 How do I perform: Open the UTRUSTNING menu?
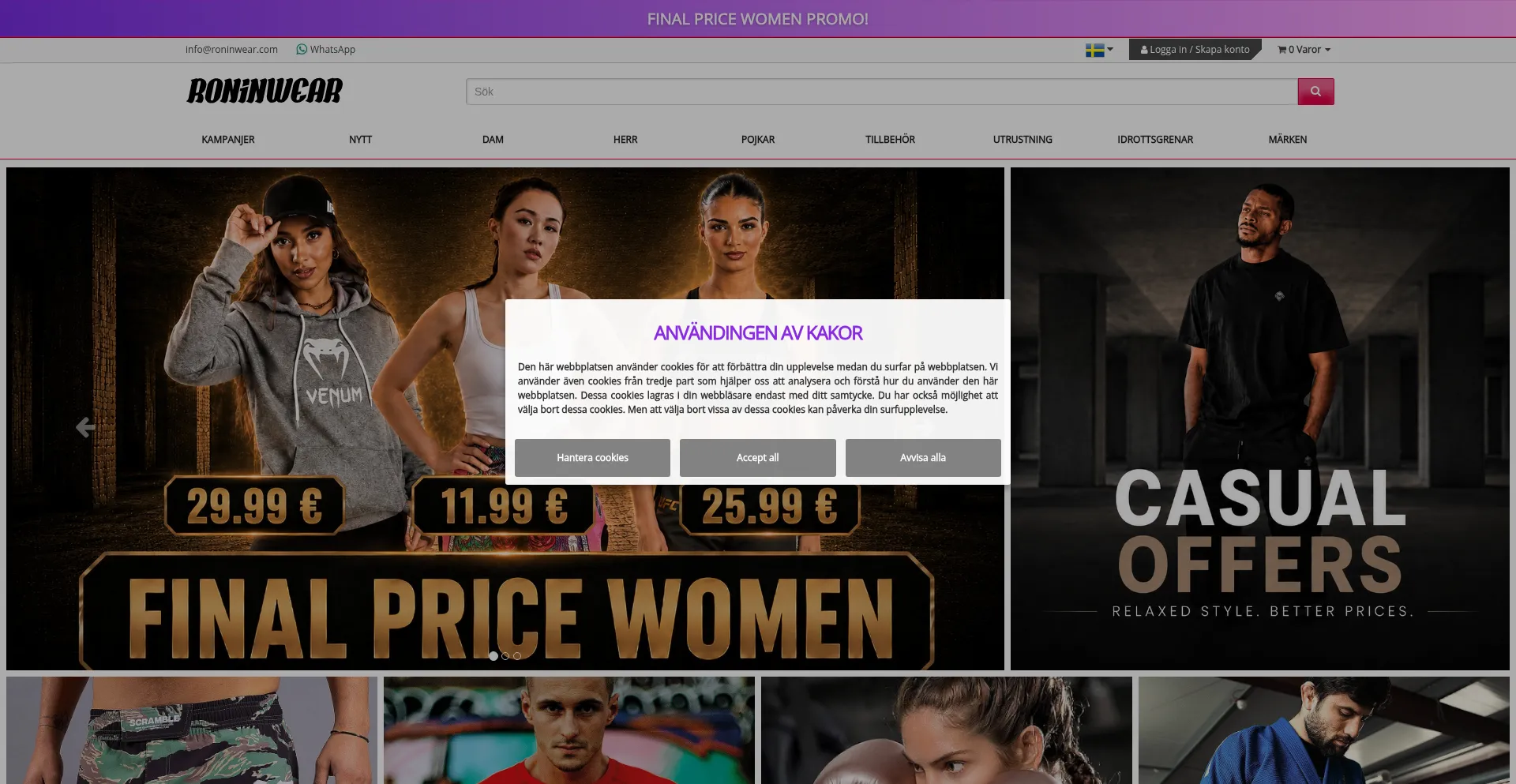1023,140
